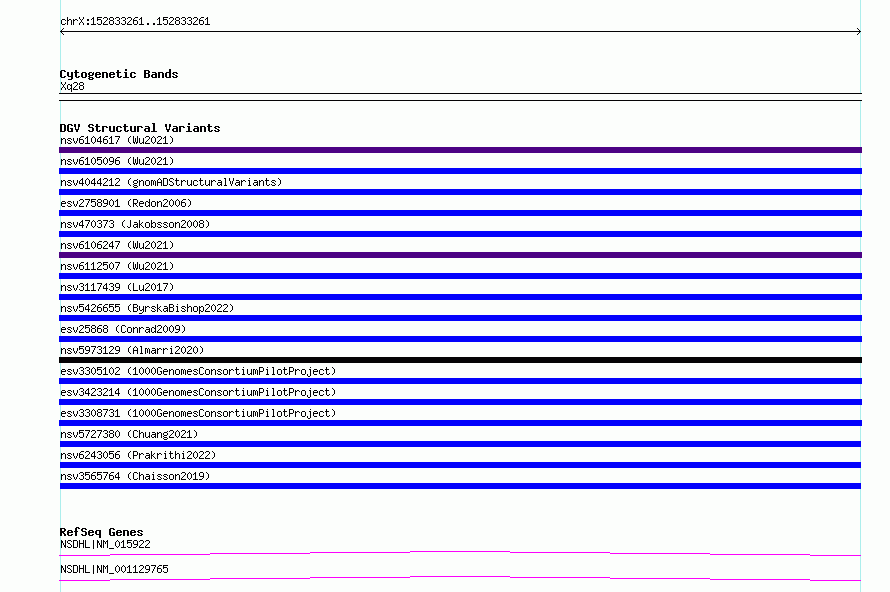Click the blue bar under esv3423214
This screenshot has height=592, width=890.
tap(460, 402)
